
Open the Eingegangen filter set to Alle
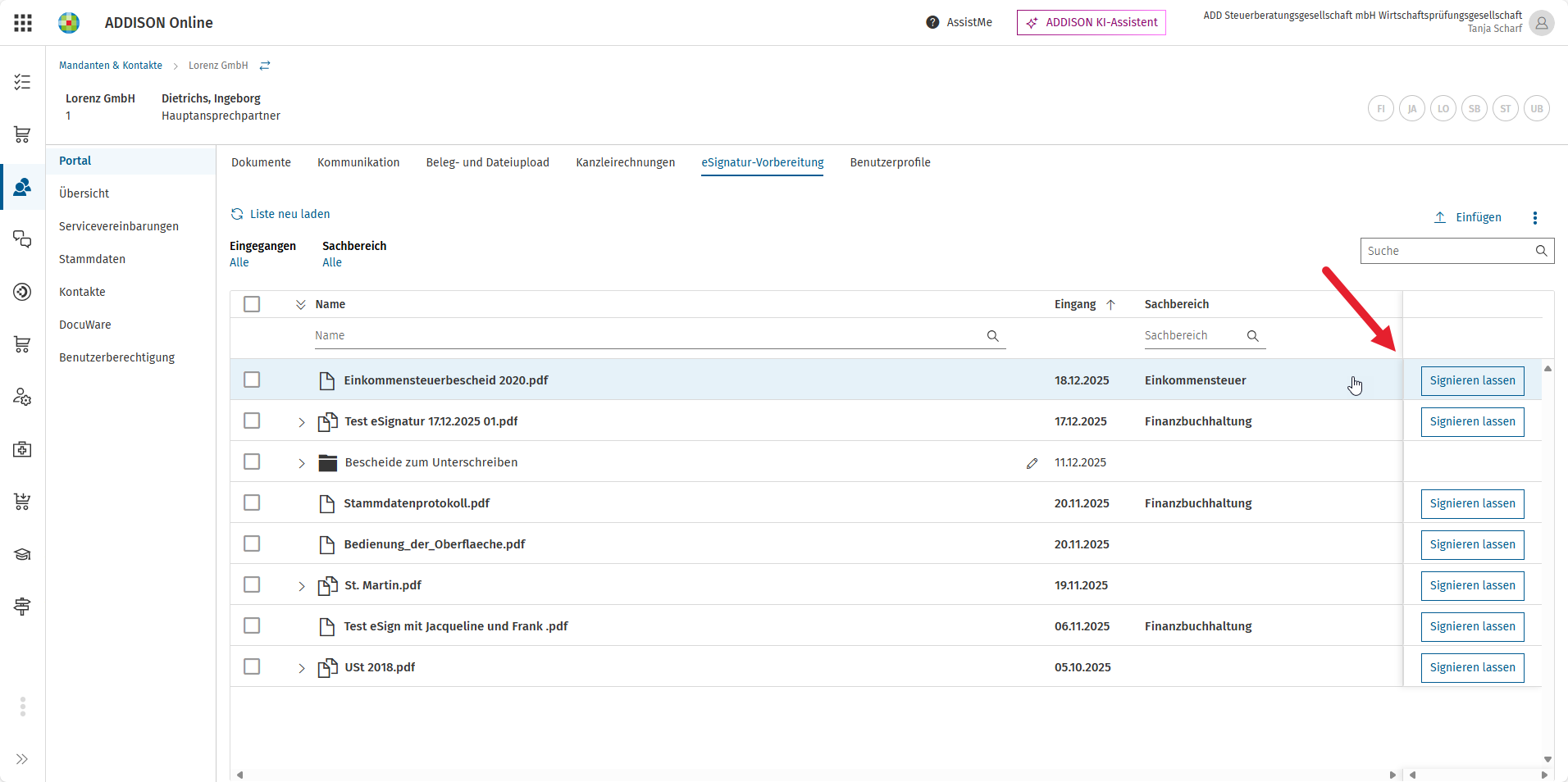pos(239,262)
